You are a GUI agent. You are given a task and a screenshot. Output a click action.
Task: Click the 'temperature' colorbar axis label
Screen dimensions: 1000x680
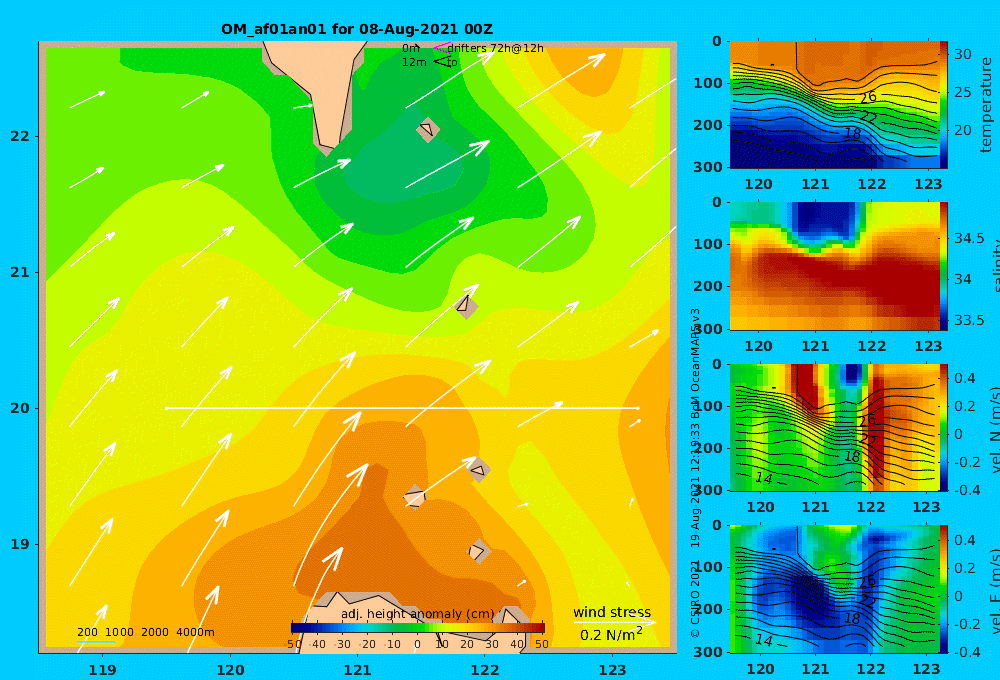coord(986,105)
